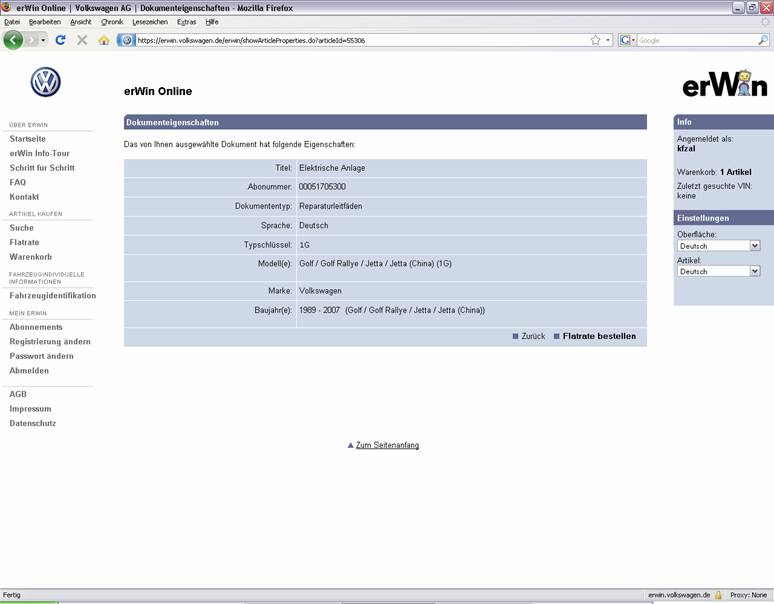Click the erWin logo at top right
The width and height of the screenshot is (774, 604).
[x=725, y=84]
